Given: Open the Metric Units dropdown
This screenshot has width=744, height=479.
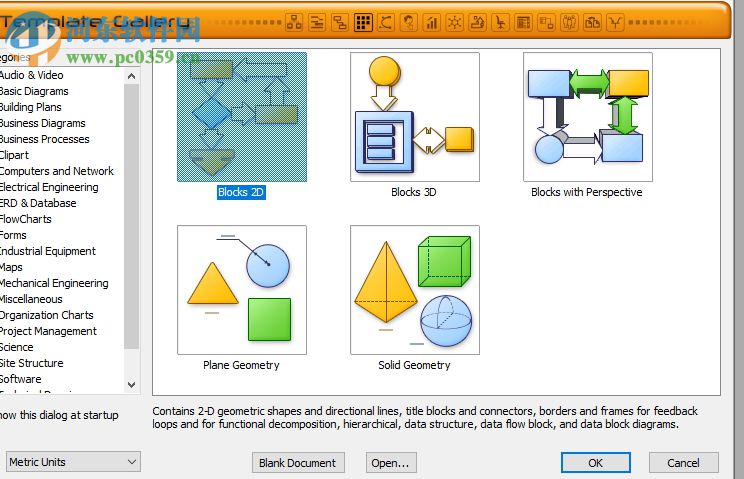Looking at the screenshot, I should click(74, 462).
